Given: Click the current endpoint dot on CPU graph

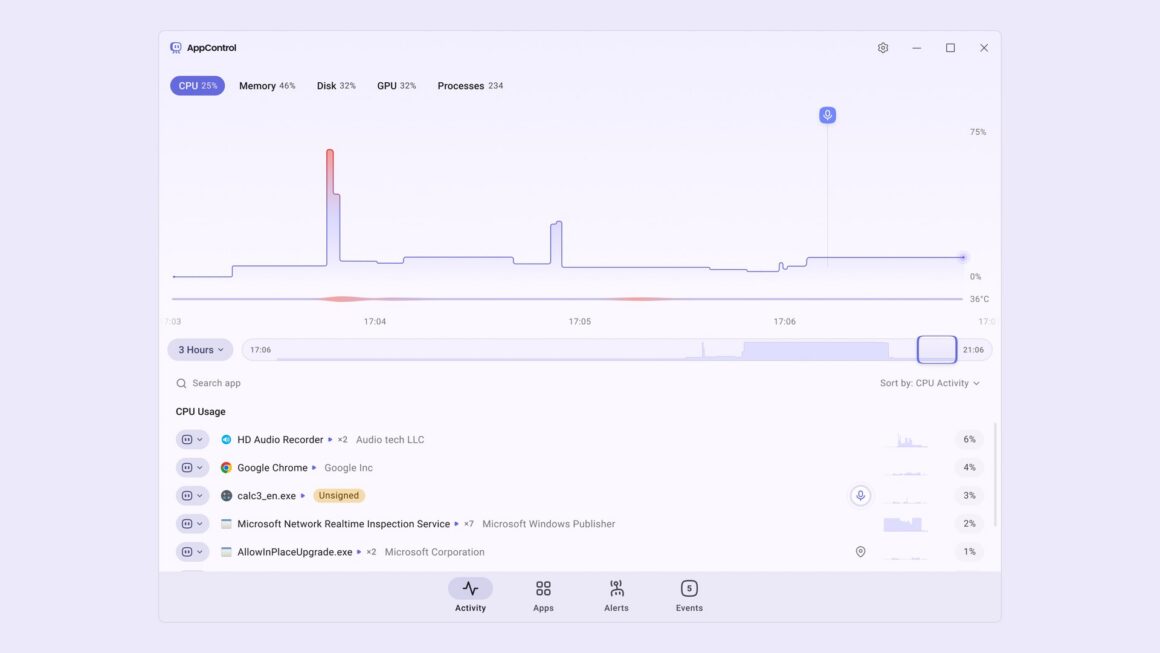Looking at the screenshot, I should pyautogui.click(x=963, y=257).
